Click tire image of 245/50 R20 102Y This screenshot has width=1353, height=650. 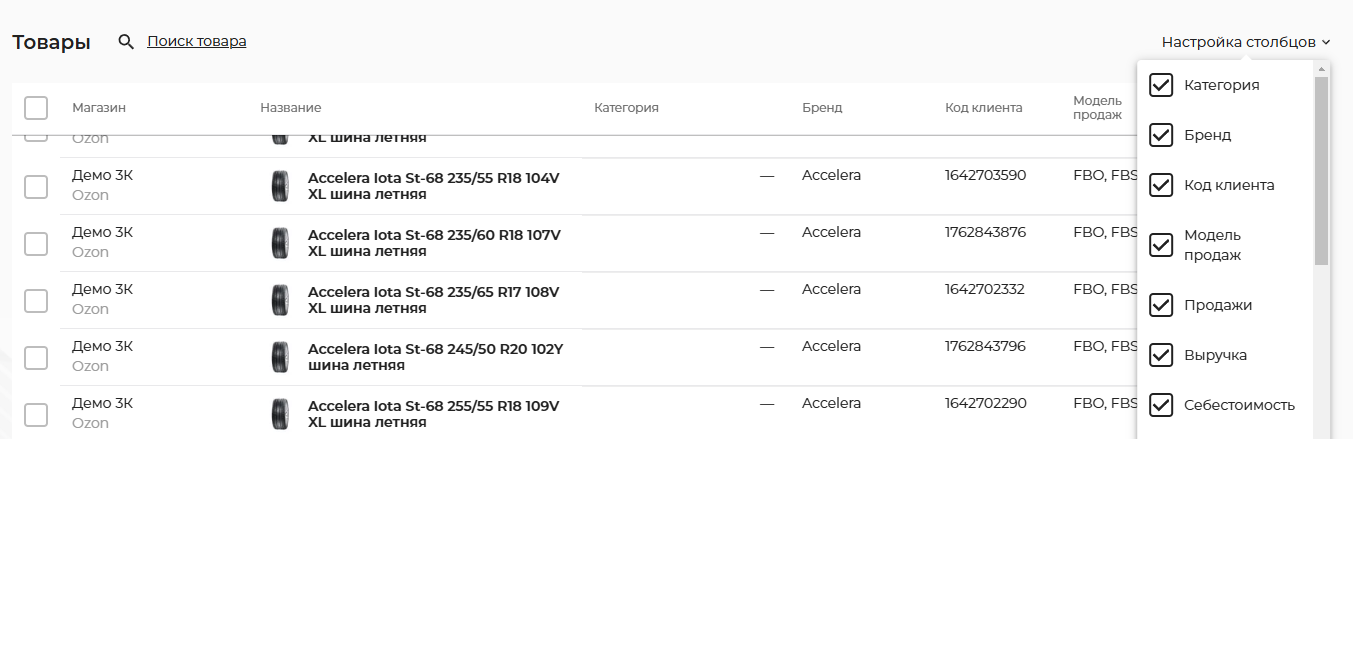click(280, 357)
